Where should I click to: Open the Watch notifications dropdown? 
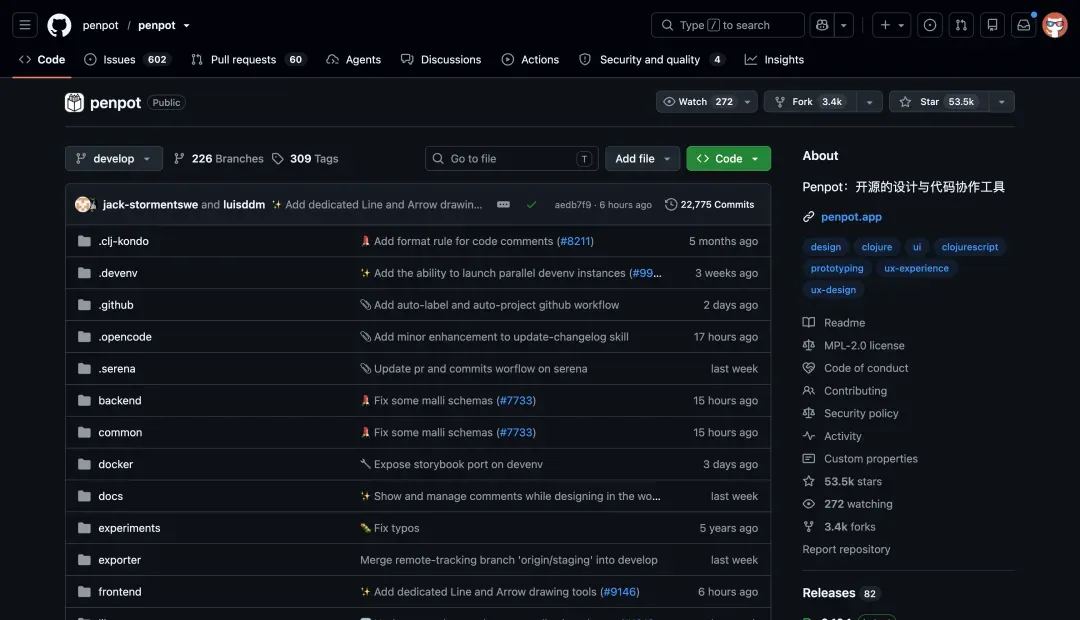click(707, 102)
